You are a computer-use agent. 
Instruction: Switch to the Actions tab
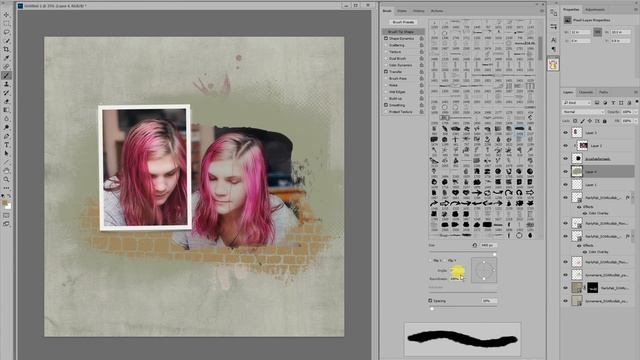point(437,11)
